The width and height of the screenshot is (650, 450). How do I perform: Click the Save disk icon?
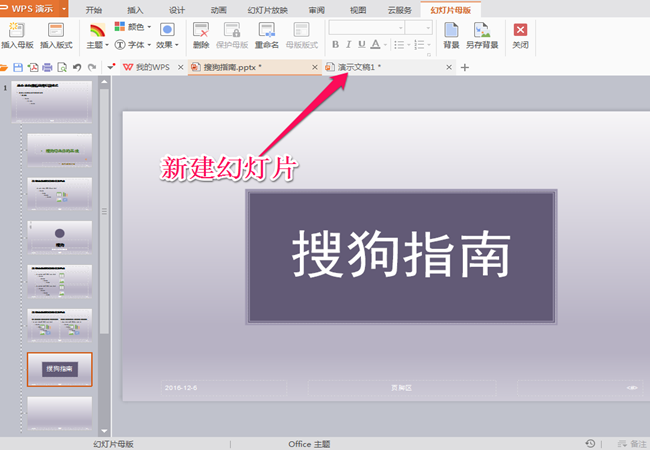tap(18, 67)
